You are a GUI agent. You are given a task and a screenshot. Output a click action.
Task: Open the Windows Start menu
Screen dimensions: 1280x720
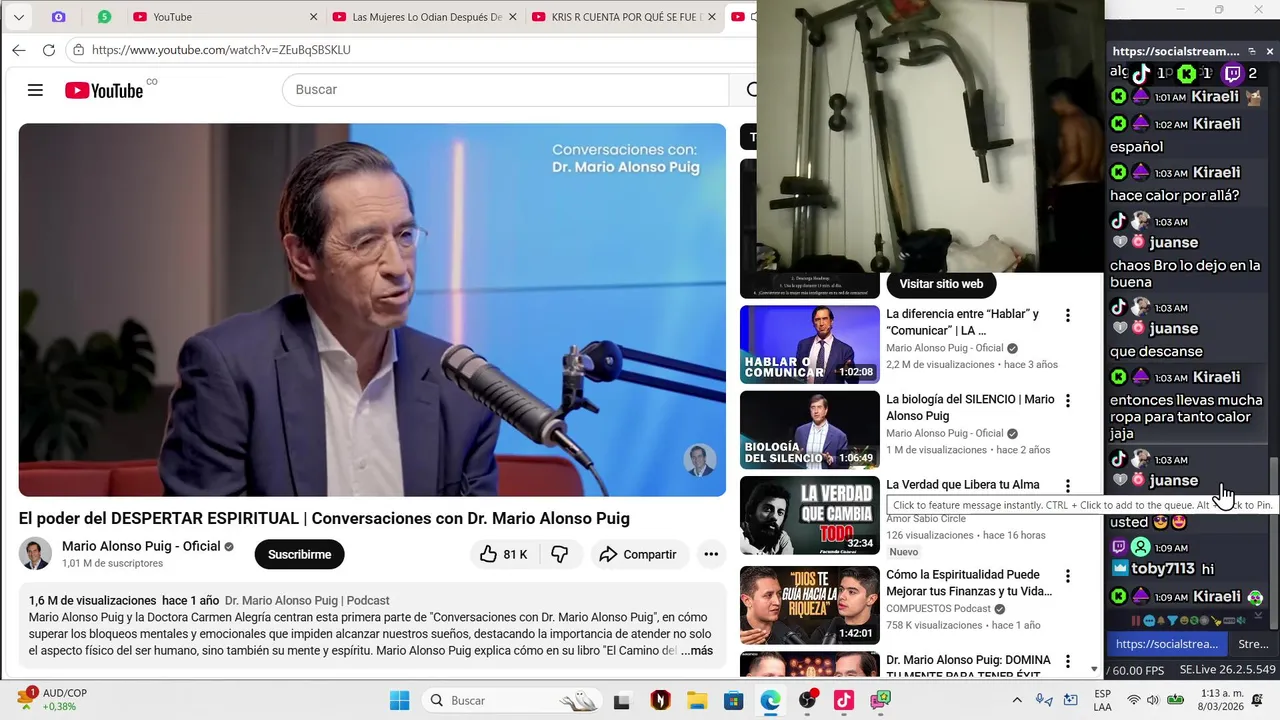399,700
